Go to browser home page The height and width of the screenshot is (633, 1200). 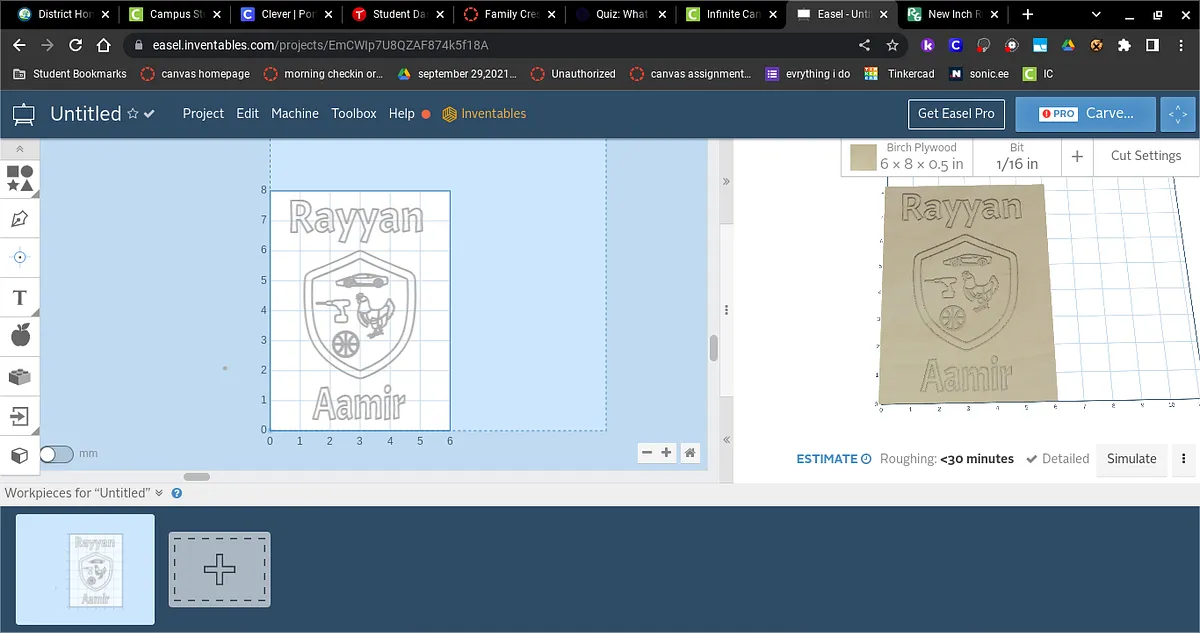(103, 45)
